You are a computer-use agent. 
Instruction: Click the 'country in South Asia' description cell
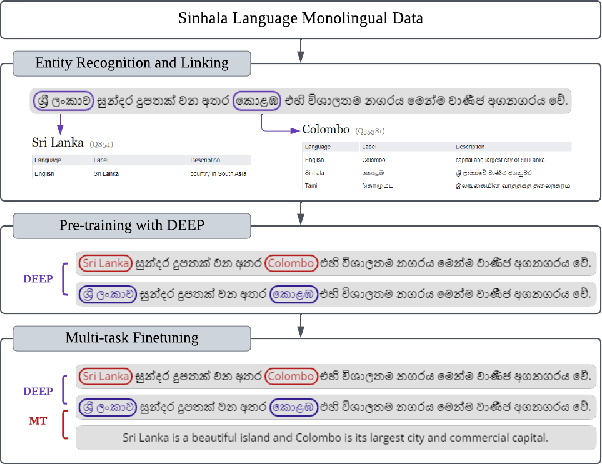tap(218, 174)
